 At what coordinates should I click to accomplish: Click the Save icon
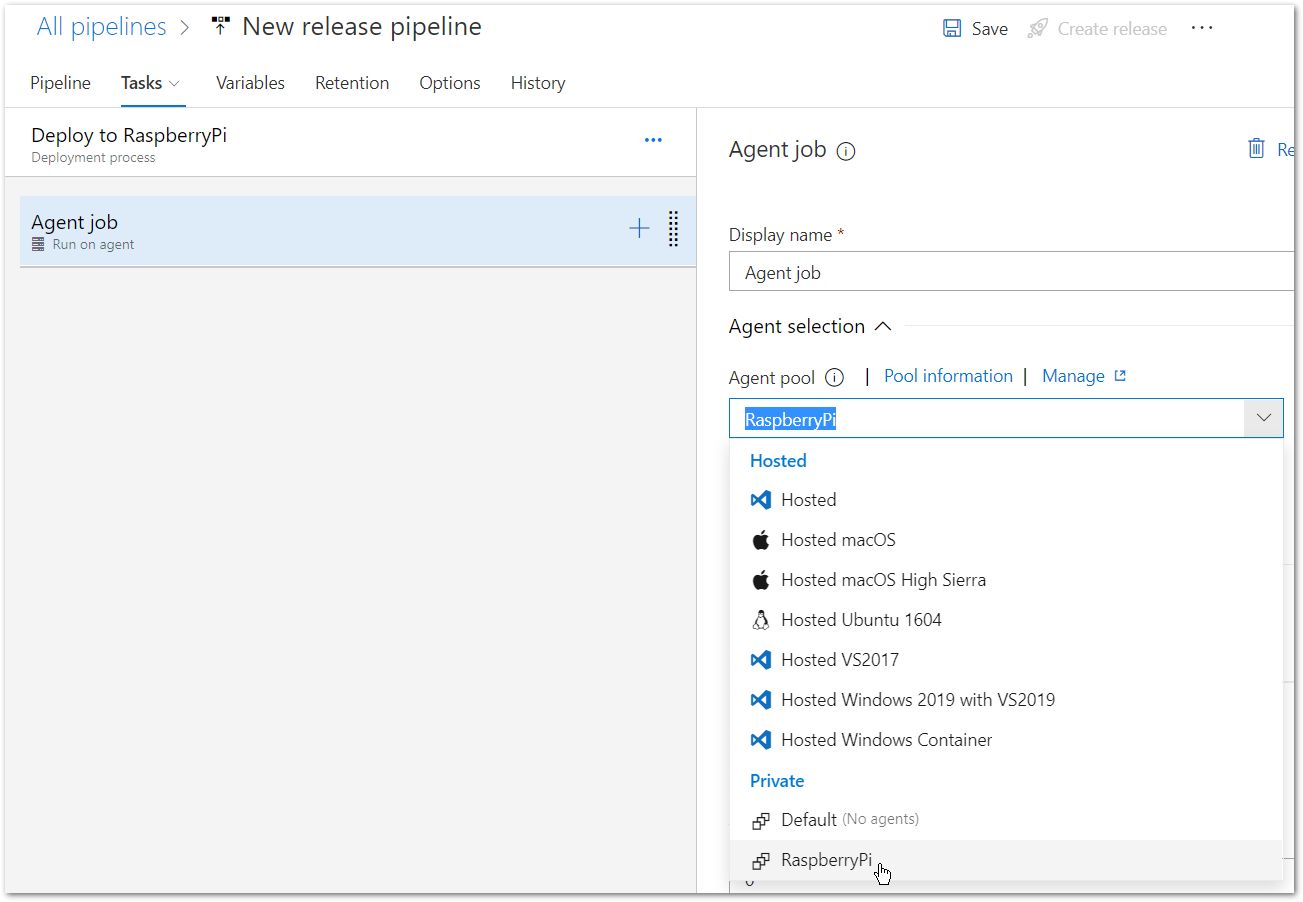click(x=950, y=28)
